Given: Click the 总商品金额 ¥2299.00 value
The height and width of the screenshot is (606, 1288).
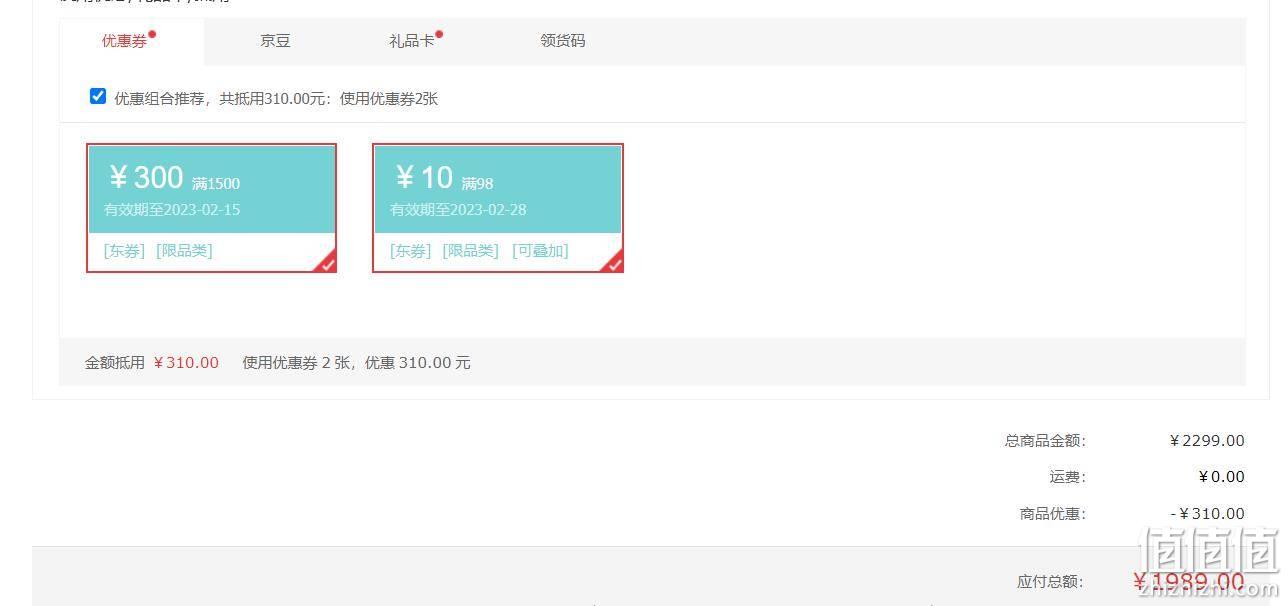Looking at the screenshot, I should (x=1207, y=441).
